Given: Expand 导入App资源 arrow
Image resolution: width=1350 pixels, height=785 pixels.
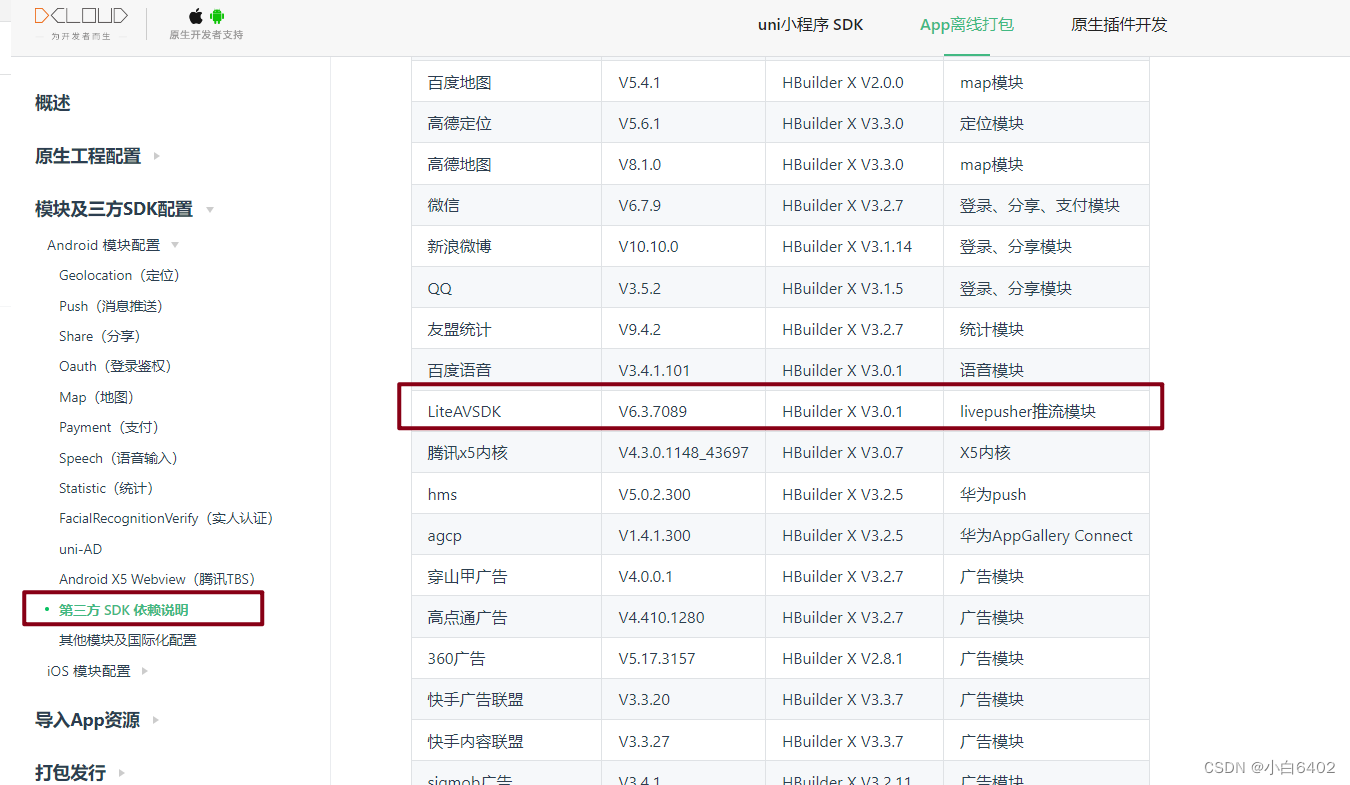Looking at the screenshot, I should tap(155, 720).
